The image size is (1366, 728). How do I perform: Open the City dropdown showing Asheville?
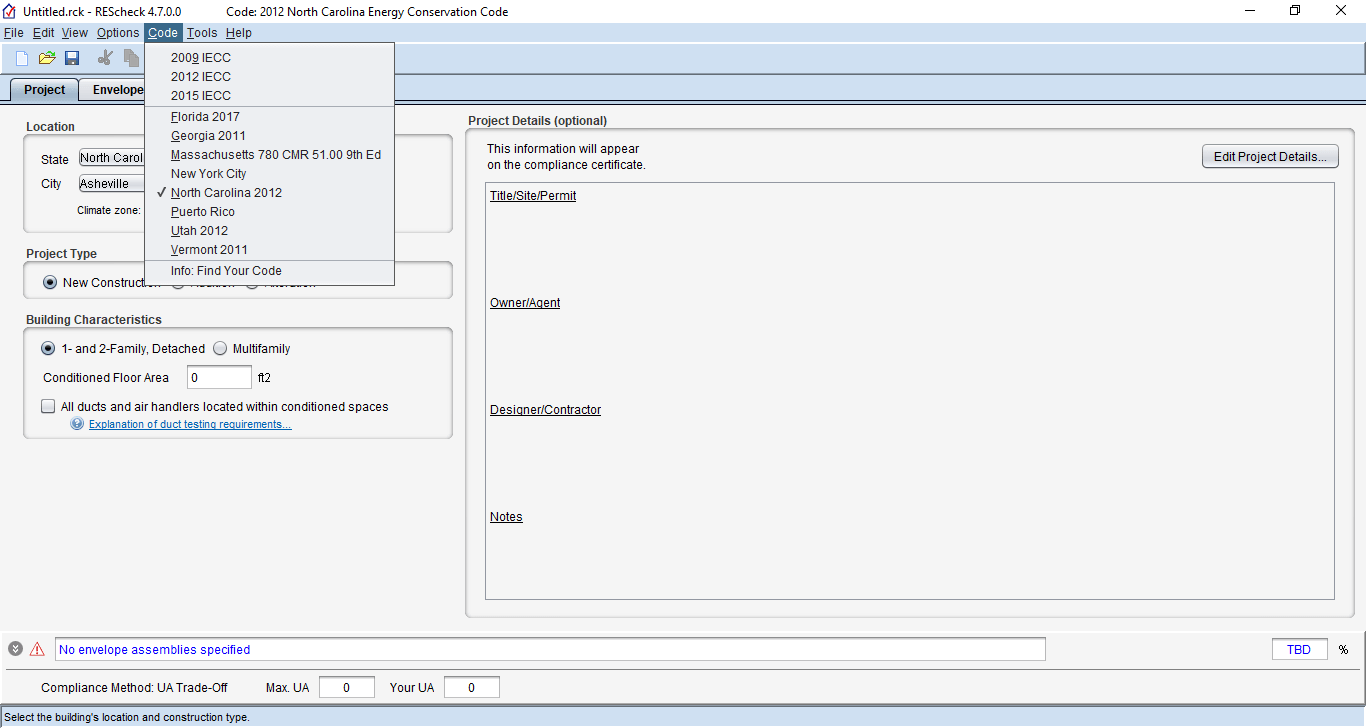tap(112, 184)
